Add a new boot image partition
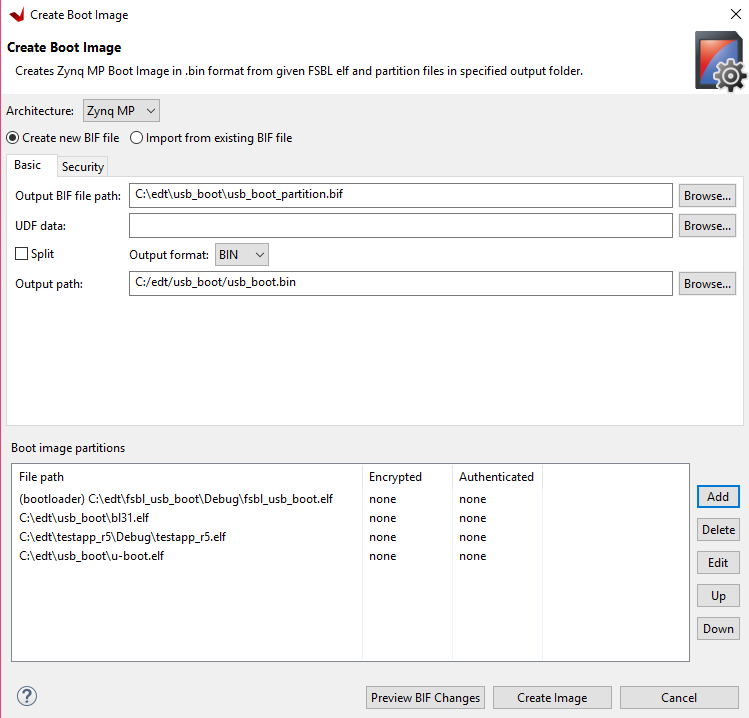The image size is (749, 718). click(x=718, y=497)
